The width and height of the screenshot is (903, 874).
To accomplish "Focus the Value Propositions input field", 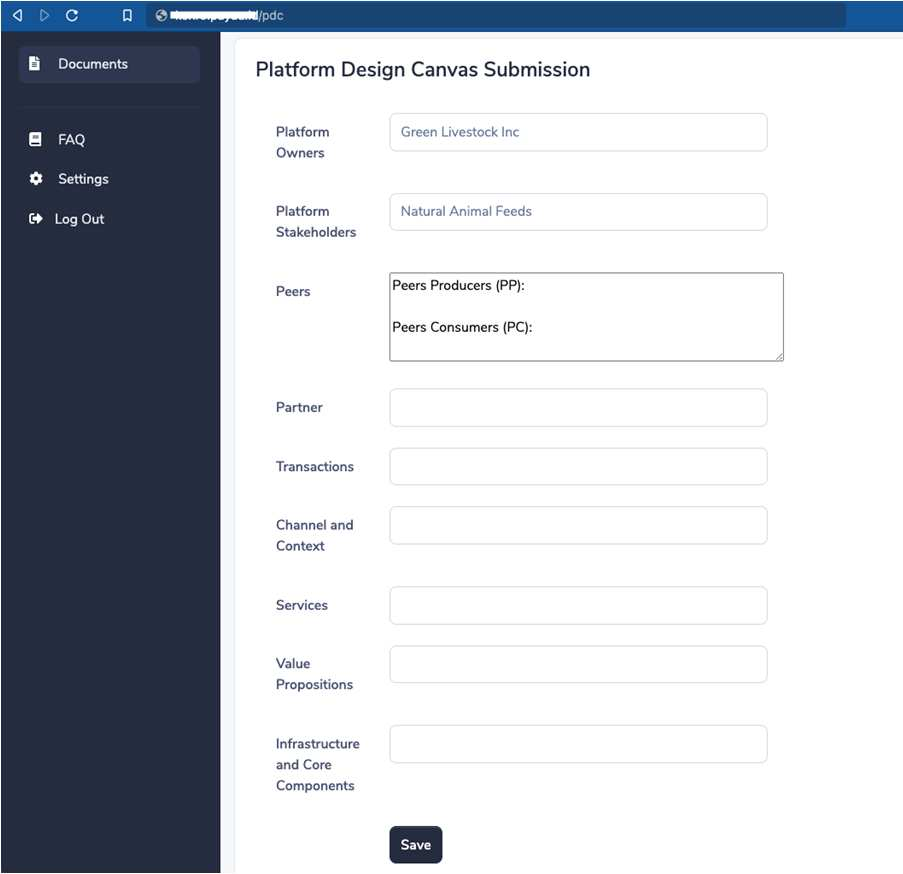I will [578, 664].
